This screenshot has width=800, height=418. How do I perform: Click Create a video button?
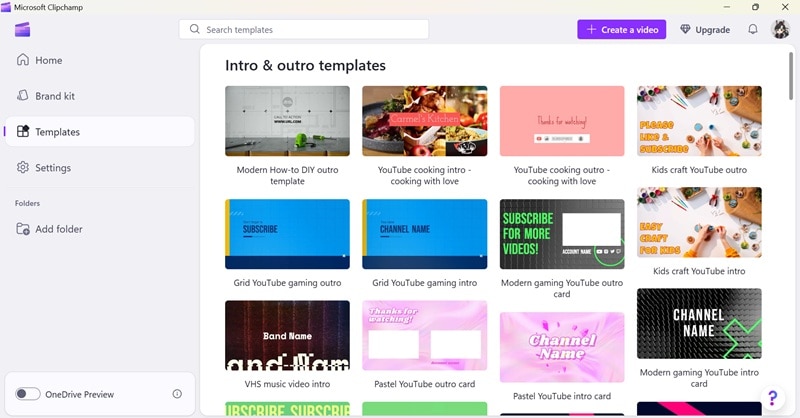(x=621, y=29)
